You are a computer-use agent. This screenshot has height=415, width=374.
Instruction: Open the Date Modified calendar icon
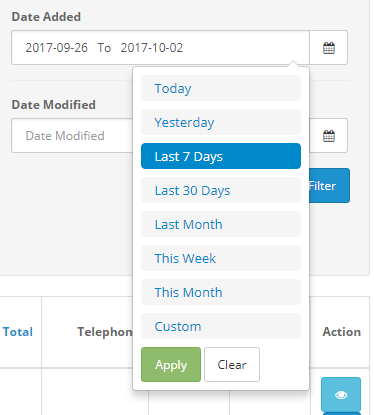329,136
